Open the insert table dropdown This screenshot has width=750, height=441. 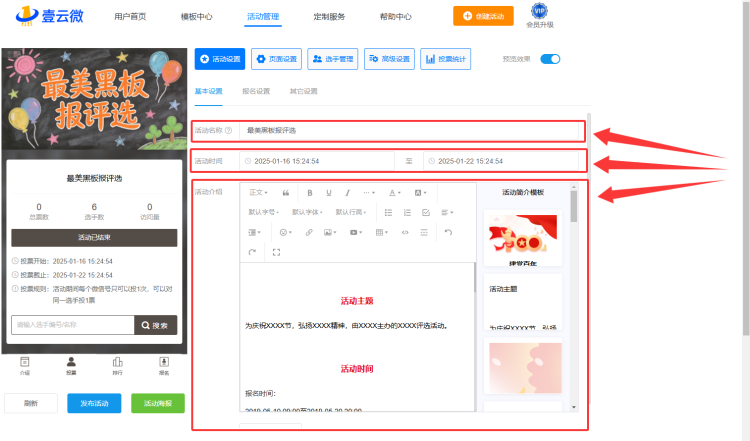point(382,232)
